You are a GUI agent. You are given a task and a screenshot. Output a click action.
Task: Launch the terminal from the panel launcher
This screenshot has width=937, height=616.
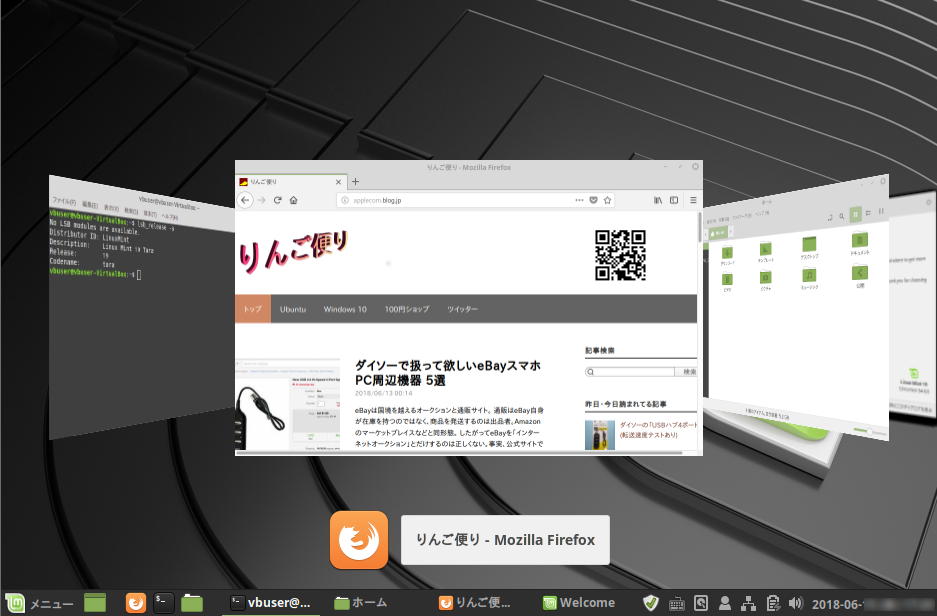tap(163, 603)
